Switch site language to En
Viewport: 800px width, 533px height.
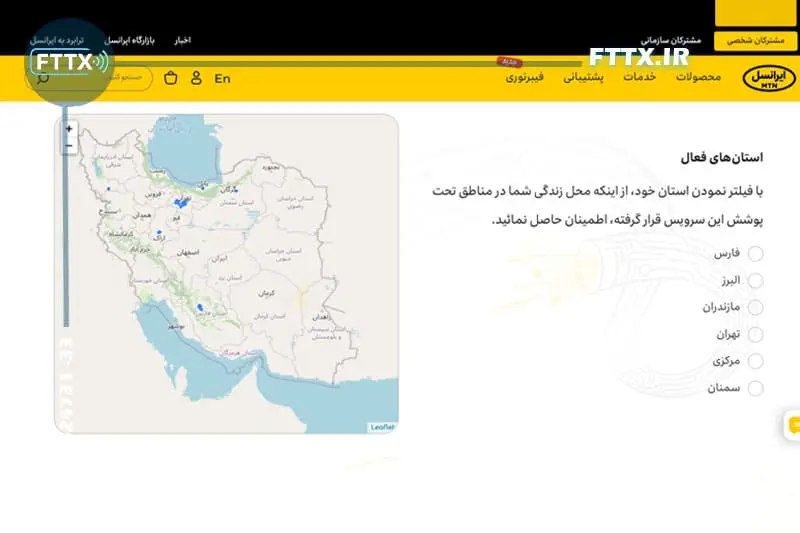click(222, 79)
